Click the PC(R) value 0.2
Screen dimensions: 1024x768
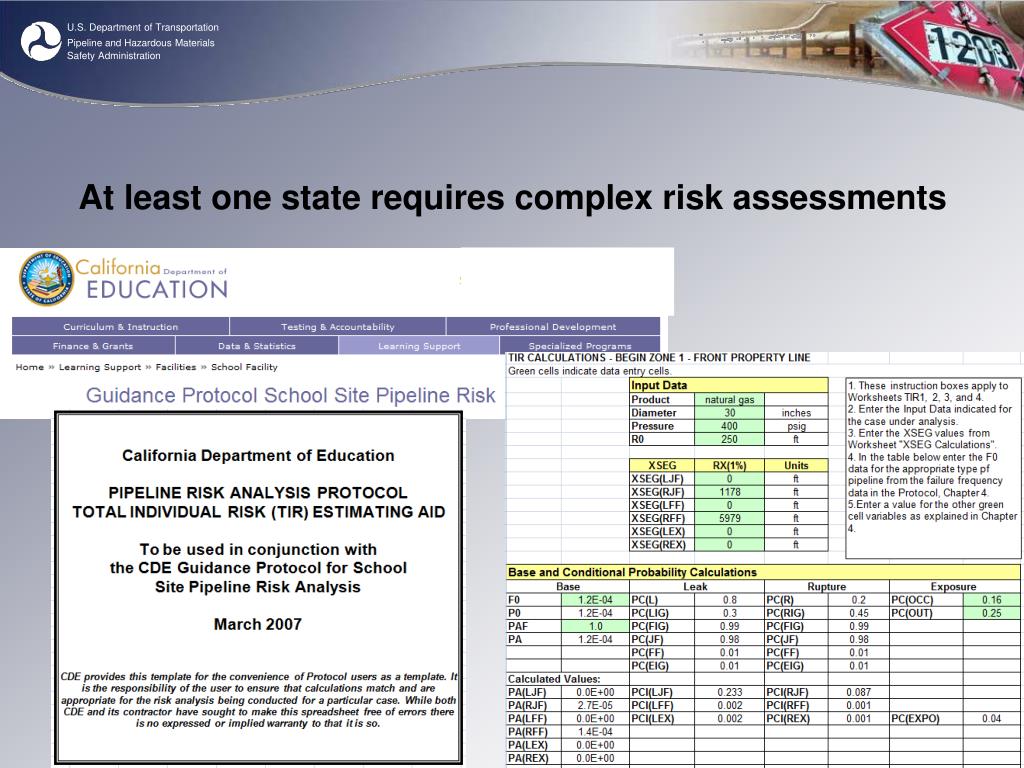point(859,600)
